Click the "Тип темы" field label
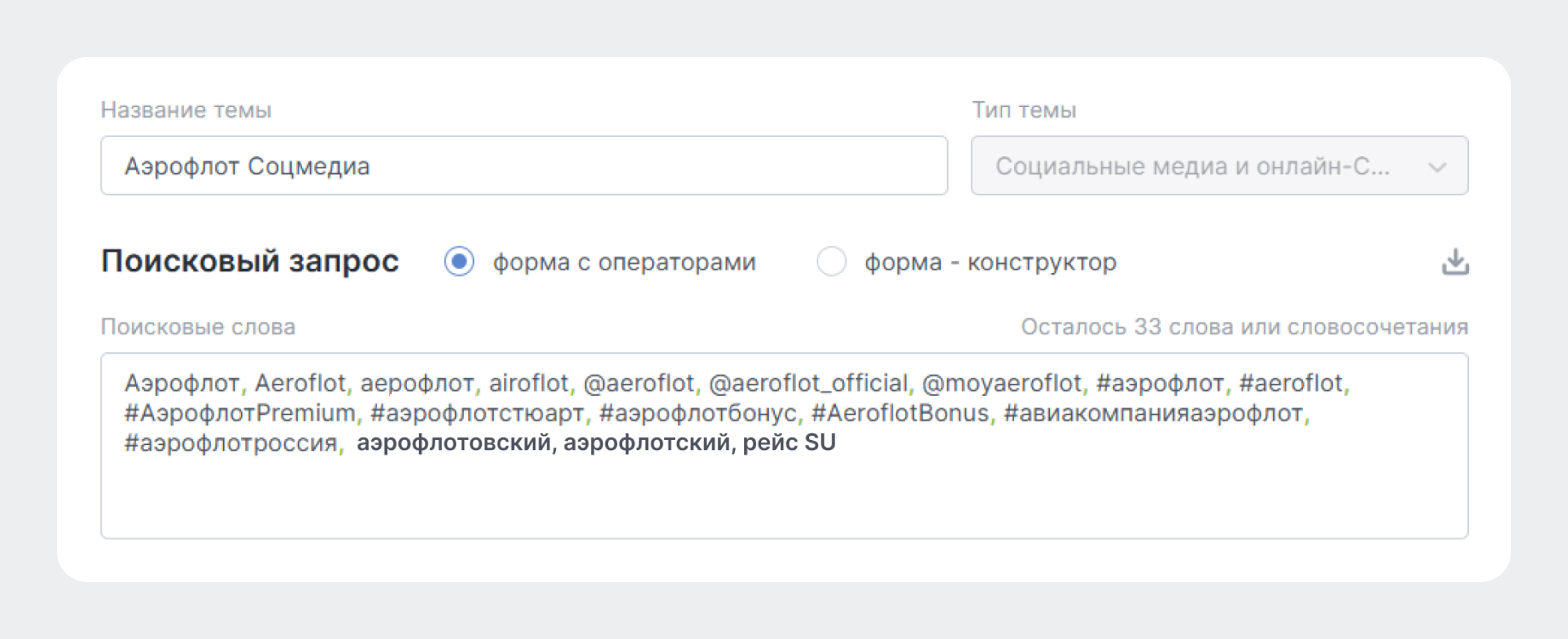This screenshot has height=639, width=1568. pyautogui.click(x=1023, y=110)
